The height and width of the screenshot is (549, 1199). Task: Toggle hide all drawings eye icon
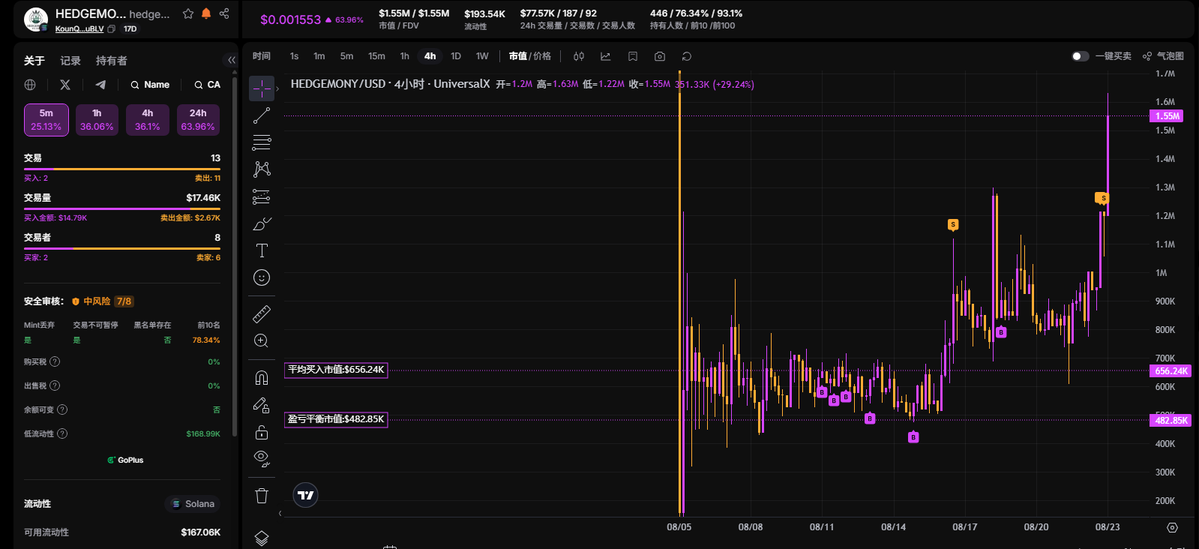262,458
